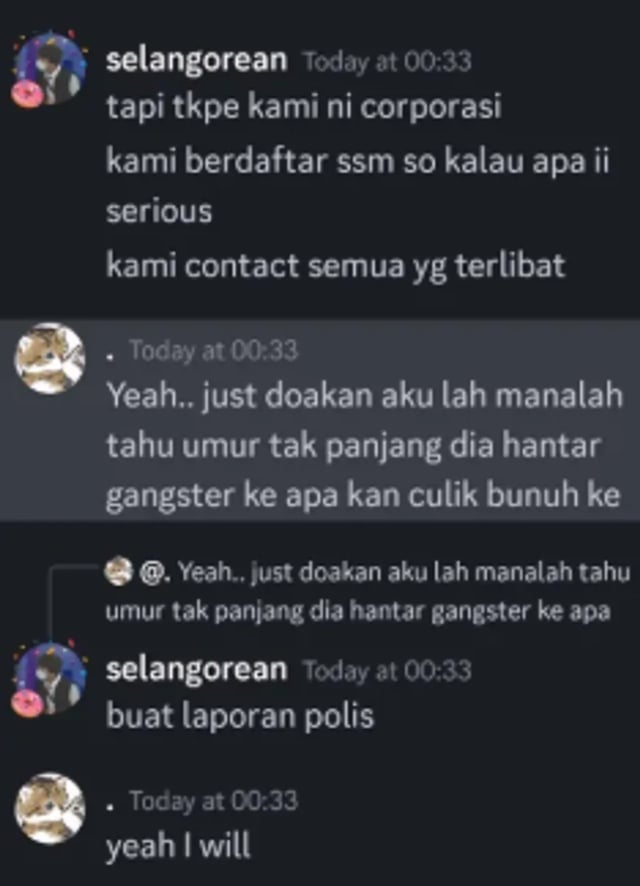
Task: Click the cat avatar on highlighted message
Action: pyautogui.click(x=50, y=358)
